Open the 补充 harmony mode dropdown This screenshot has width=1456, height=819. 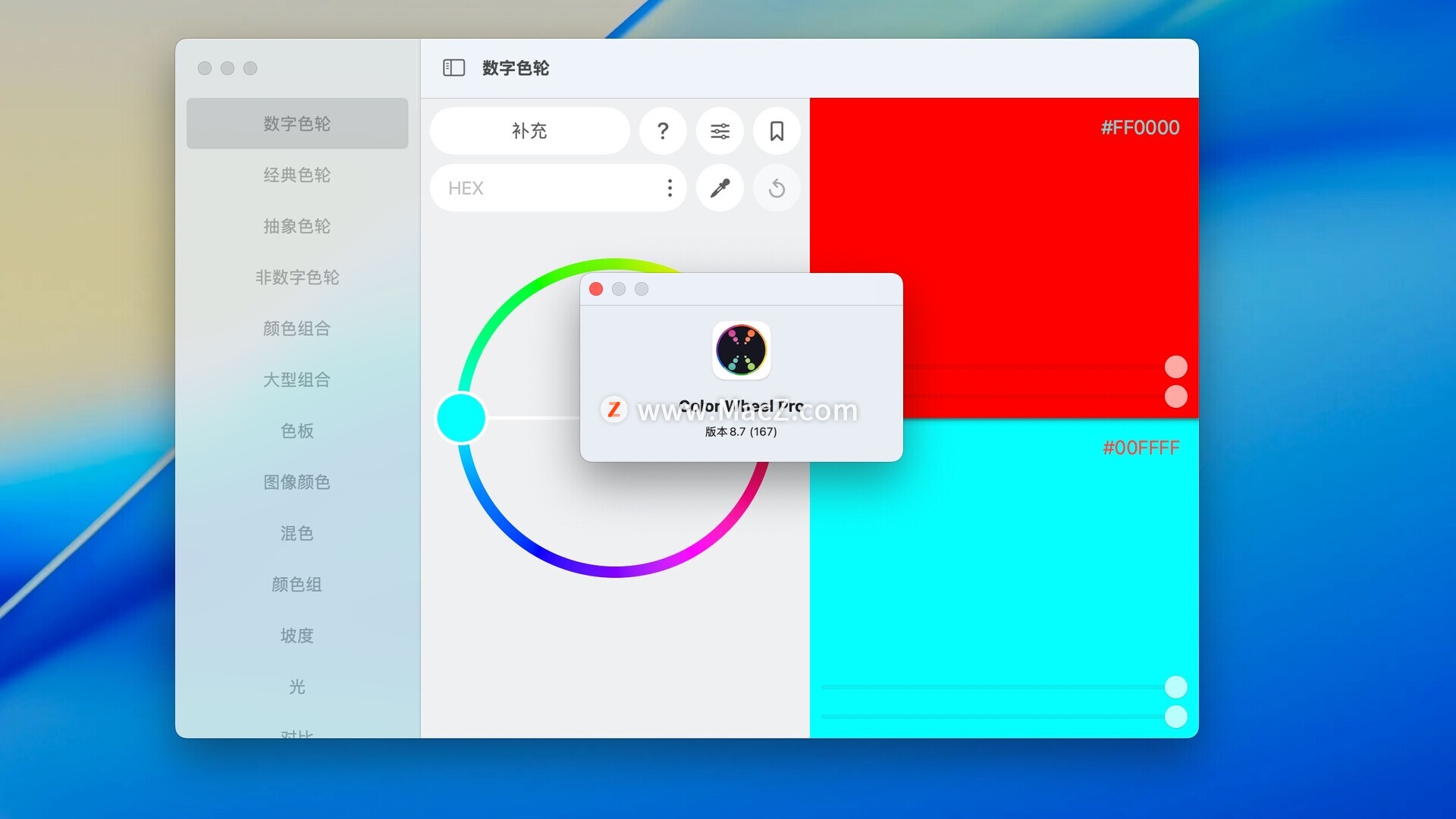[x=529, y=131]
